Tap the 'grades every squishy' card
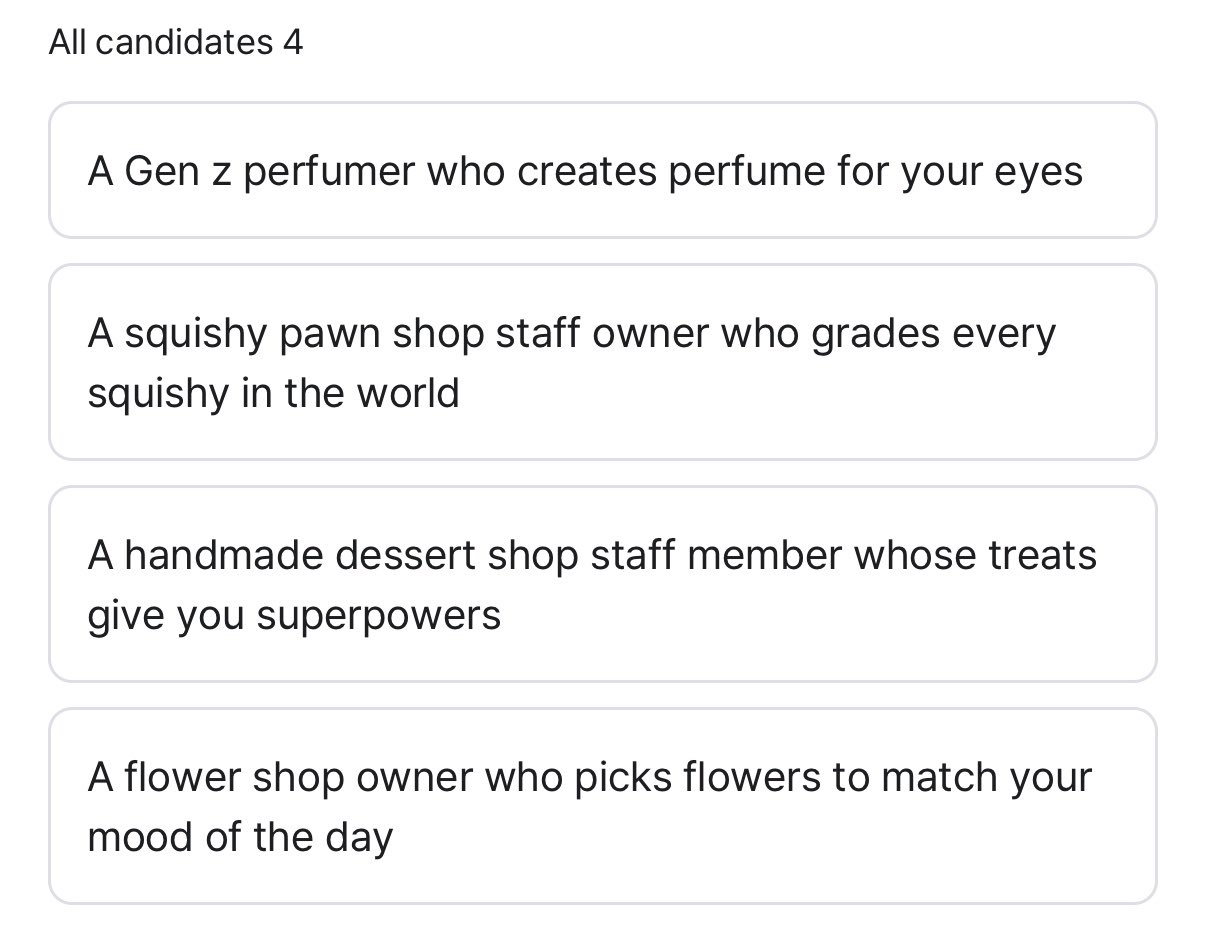This screenshot has width=1206, height=943. [x=603, y=362]
